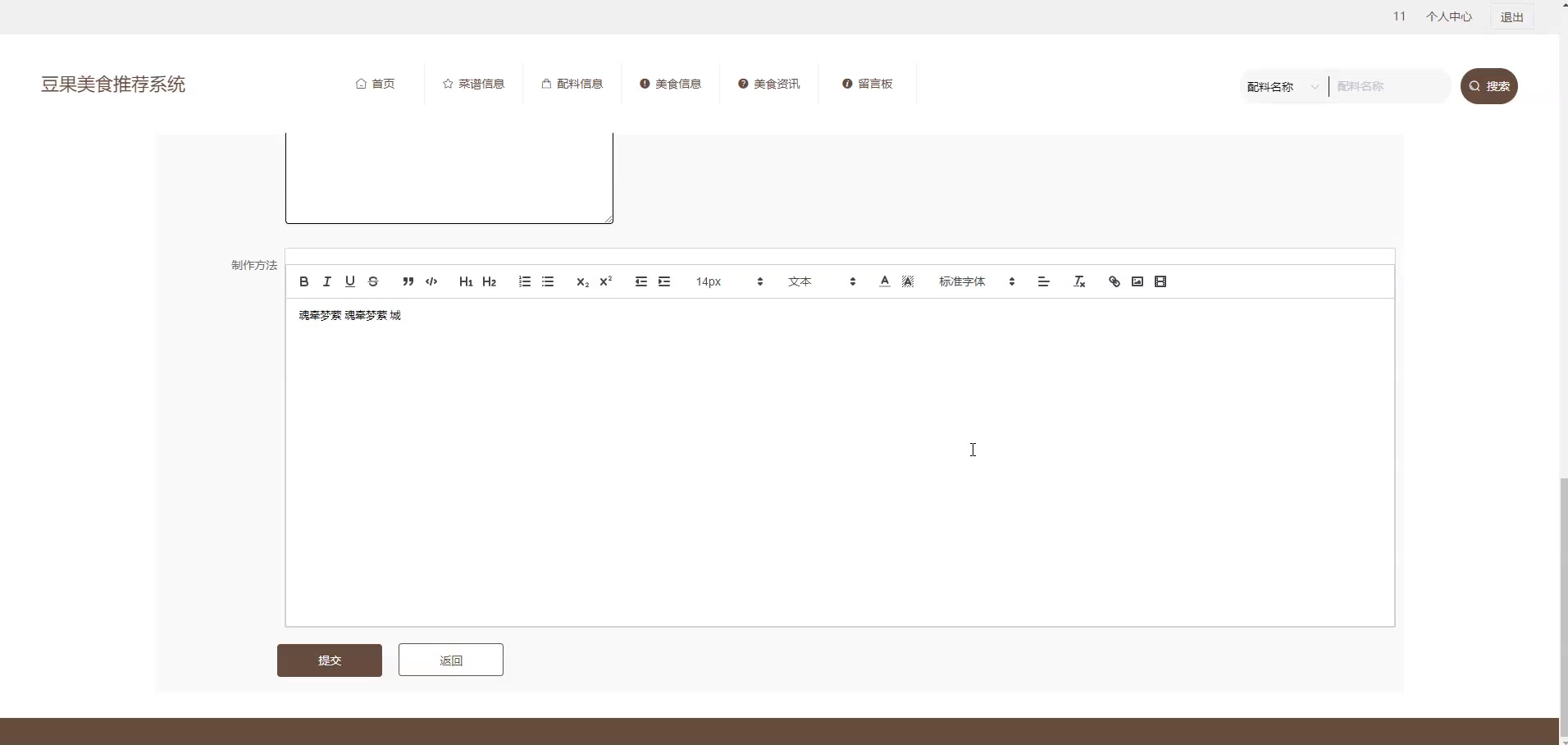Decrease indent of the paragraph
This screenshot has height=745, width=1568.
coord(641,281)
